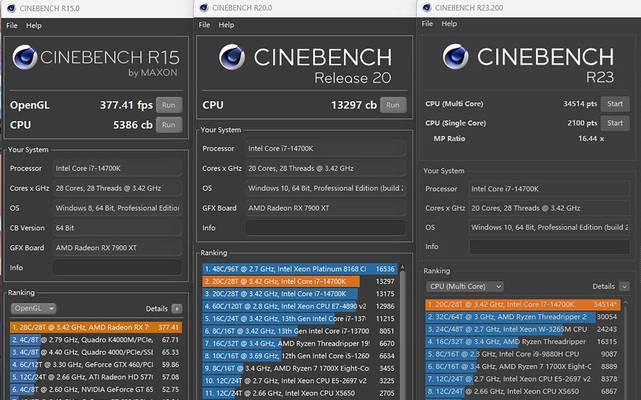Select R20 orange row i7-14700K 13297
This screenshot has height=400, width=641.
tap(300, 281)
